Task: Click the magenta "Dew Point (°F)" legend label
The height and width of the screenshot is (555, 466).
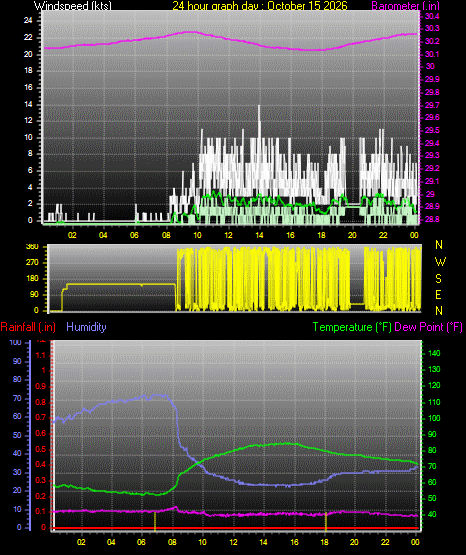Action: (x=428, y=327)
